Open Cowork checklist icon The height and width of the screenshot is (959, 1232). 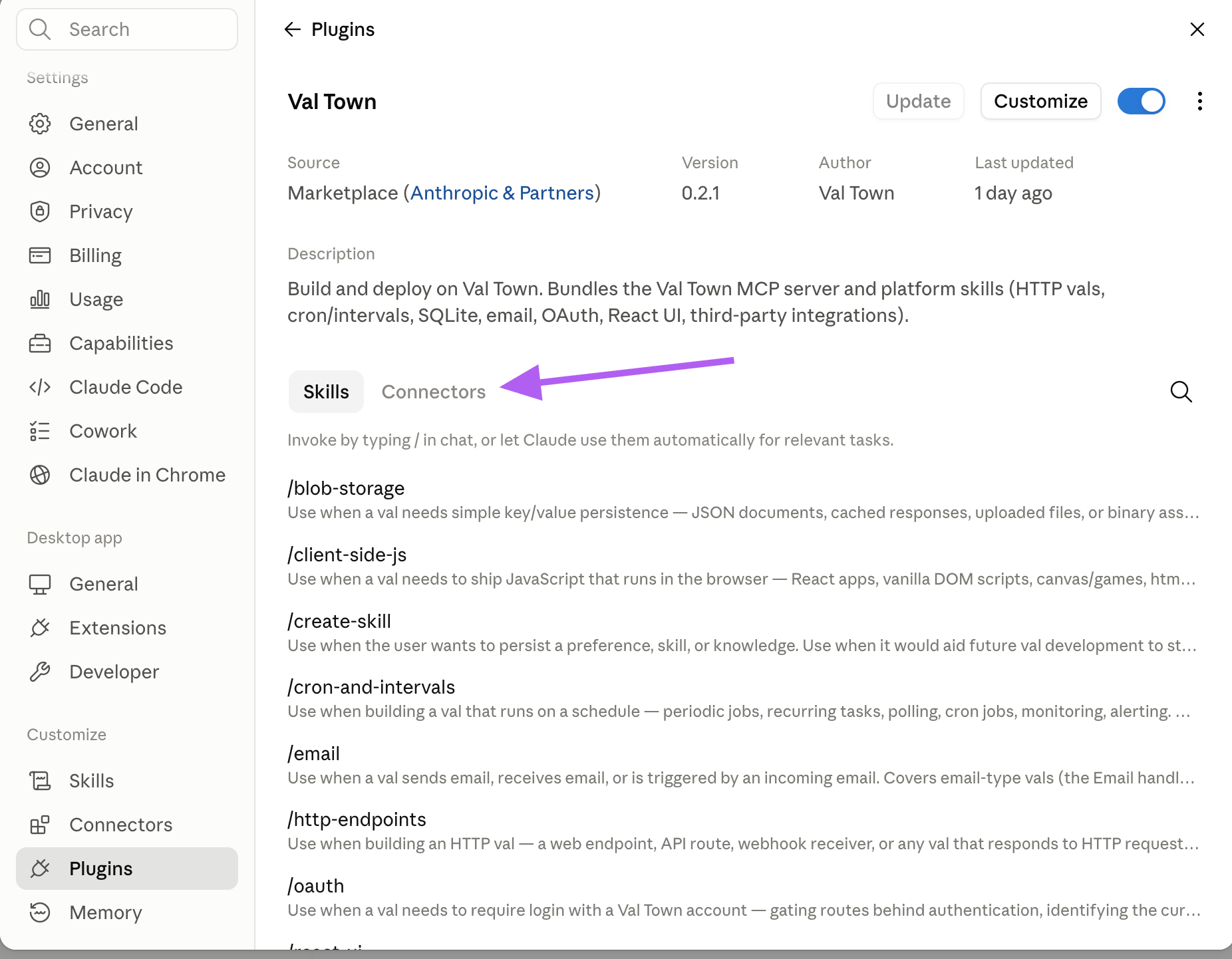[x=40, y=431]
